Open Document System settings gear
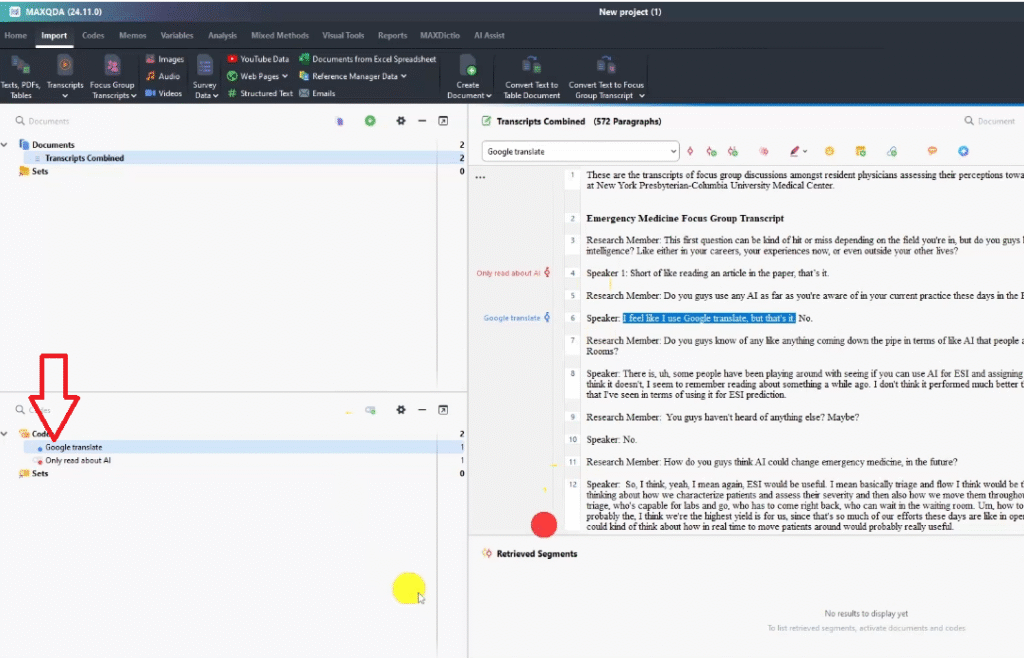 (401, 121)
